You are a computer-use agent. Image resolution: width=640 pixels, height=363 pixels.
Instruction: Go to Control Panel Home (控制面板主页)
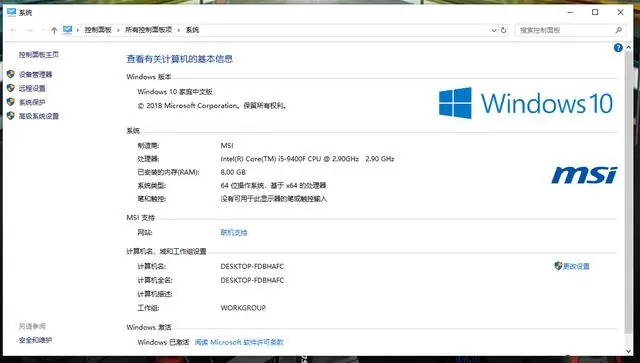coord(39,54)
